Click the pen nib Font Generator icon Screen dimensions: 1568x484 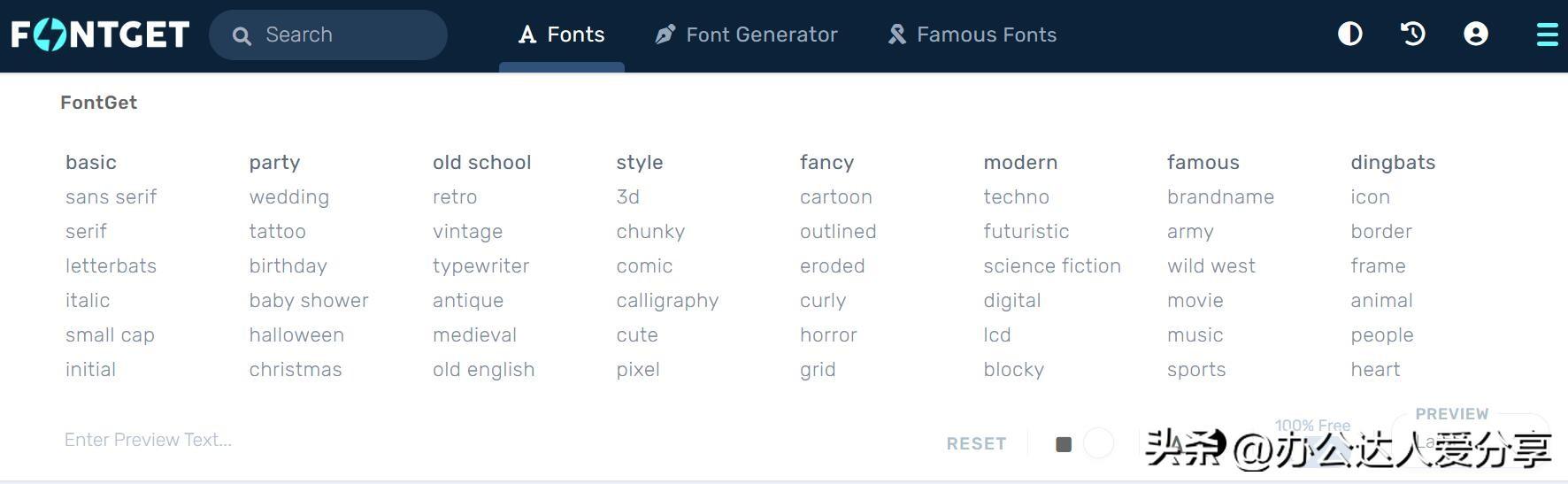point(665,35)
